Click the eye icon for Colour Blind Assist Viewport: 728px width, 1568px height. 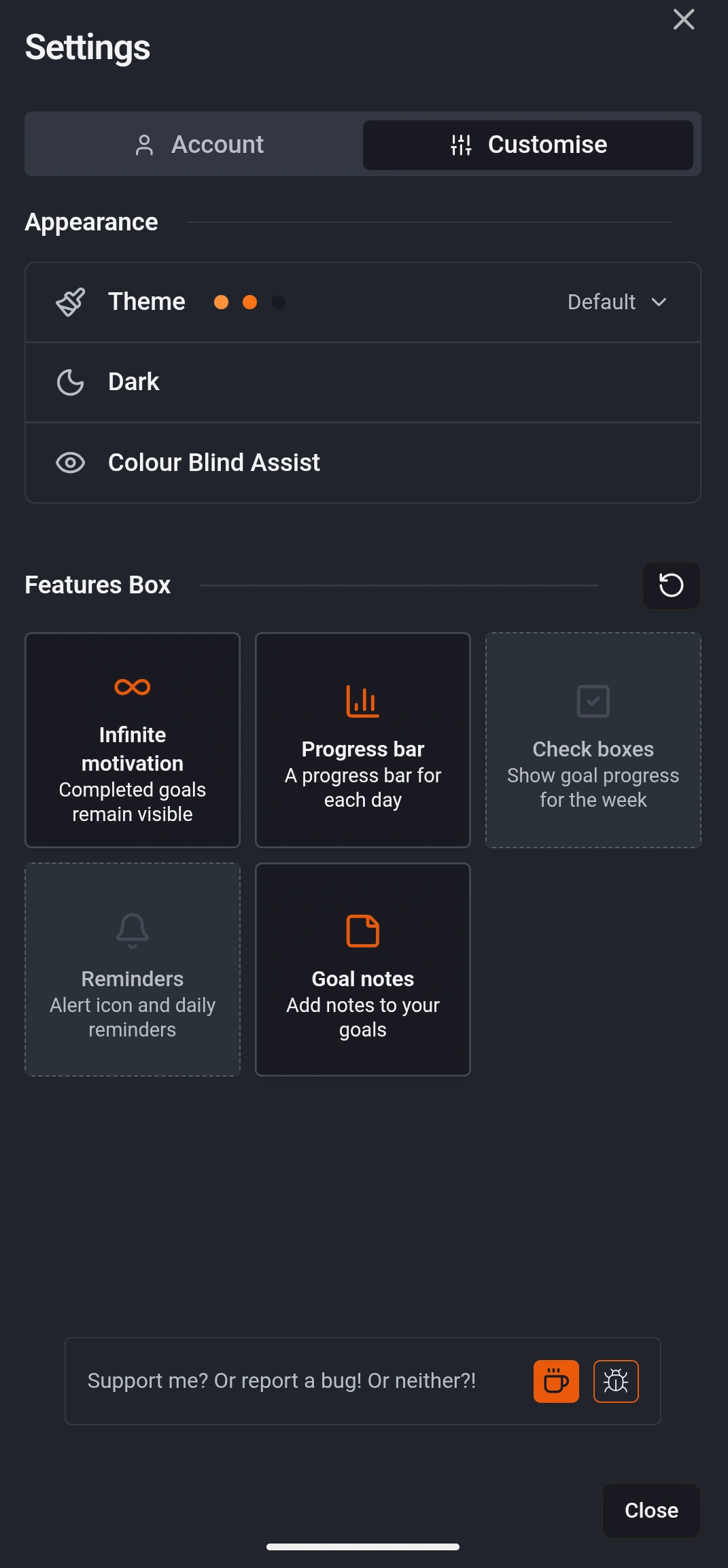(x=71, y=463)
